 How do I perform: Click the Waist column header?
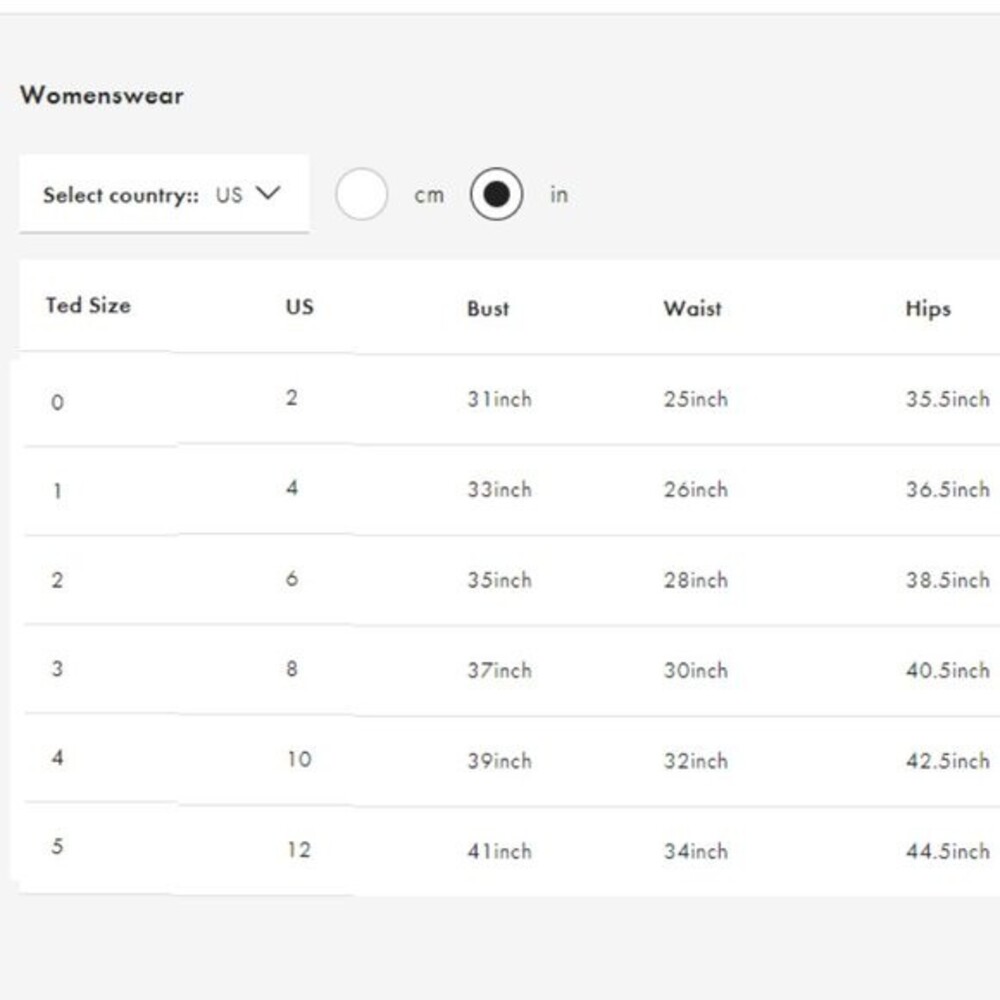(x=693, y=309)
